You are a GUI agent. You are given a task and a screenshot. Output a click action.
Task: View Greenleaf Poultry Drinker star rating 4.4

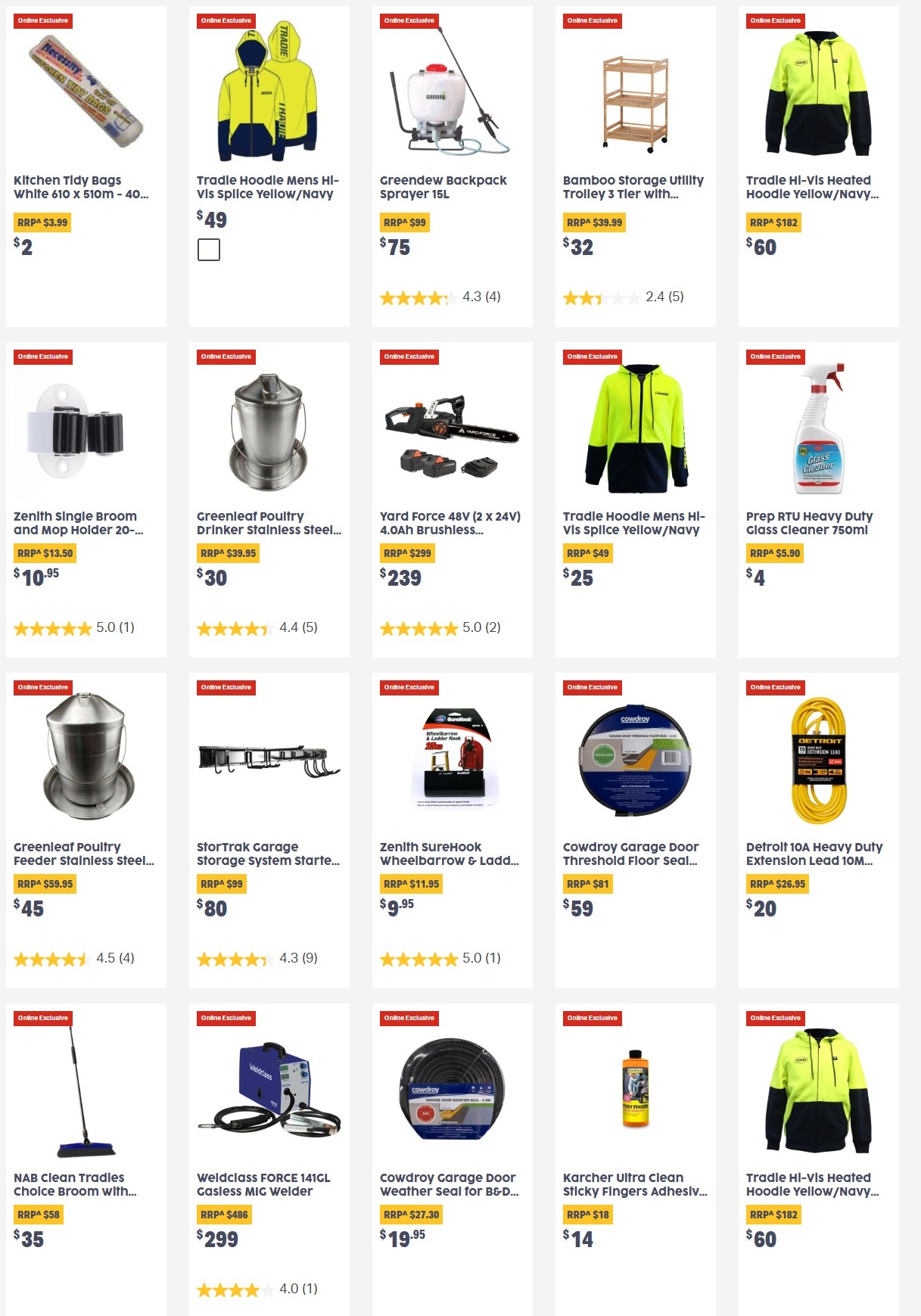(257, 627)
